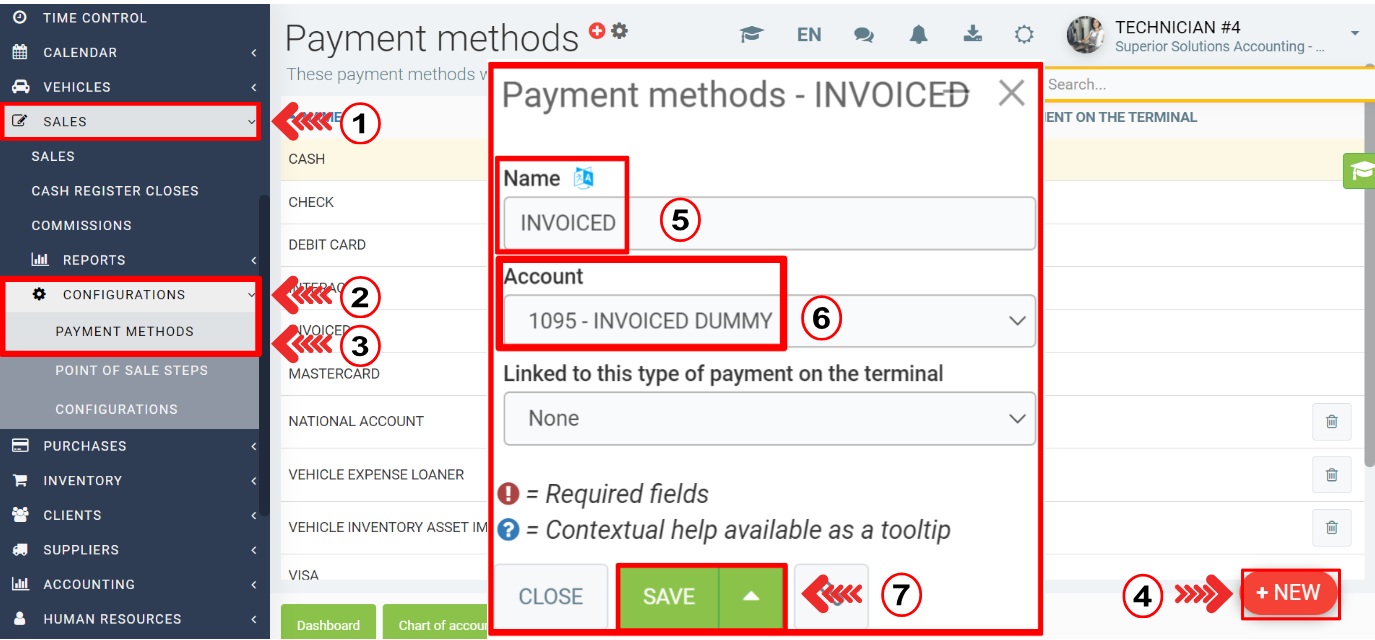
Task: Switch to the Dashboard tab
Action: pos(328,624)
